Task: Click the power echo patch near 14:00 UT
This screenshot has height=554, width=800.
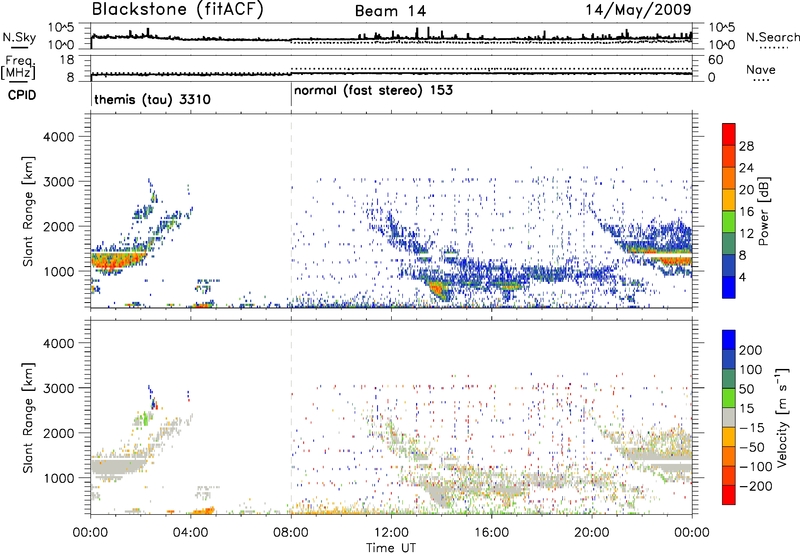Action: point(439,289)
